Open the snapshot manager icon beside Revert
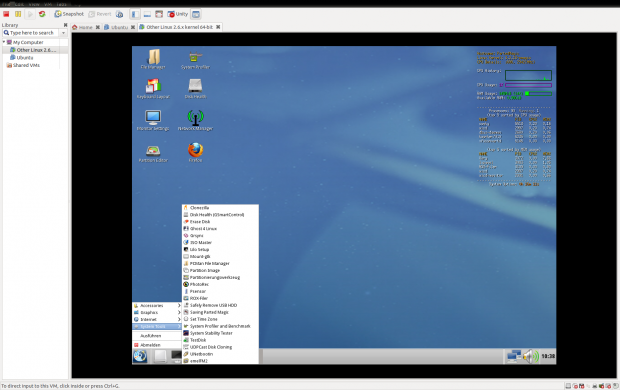The width and height of the screenshot is (620, 390). click(x=119, y=14)
